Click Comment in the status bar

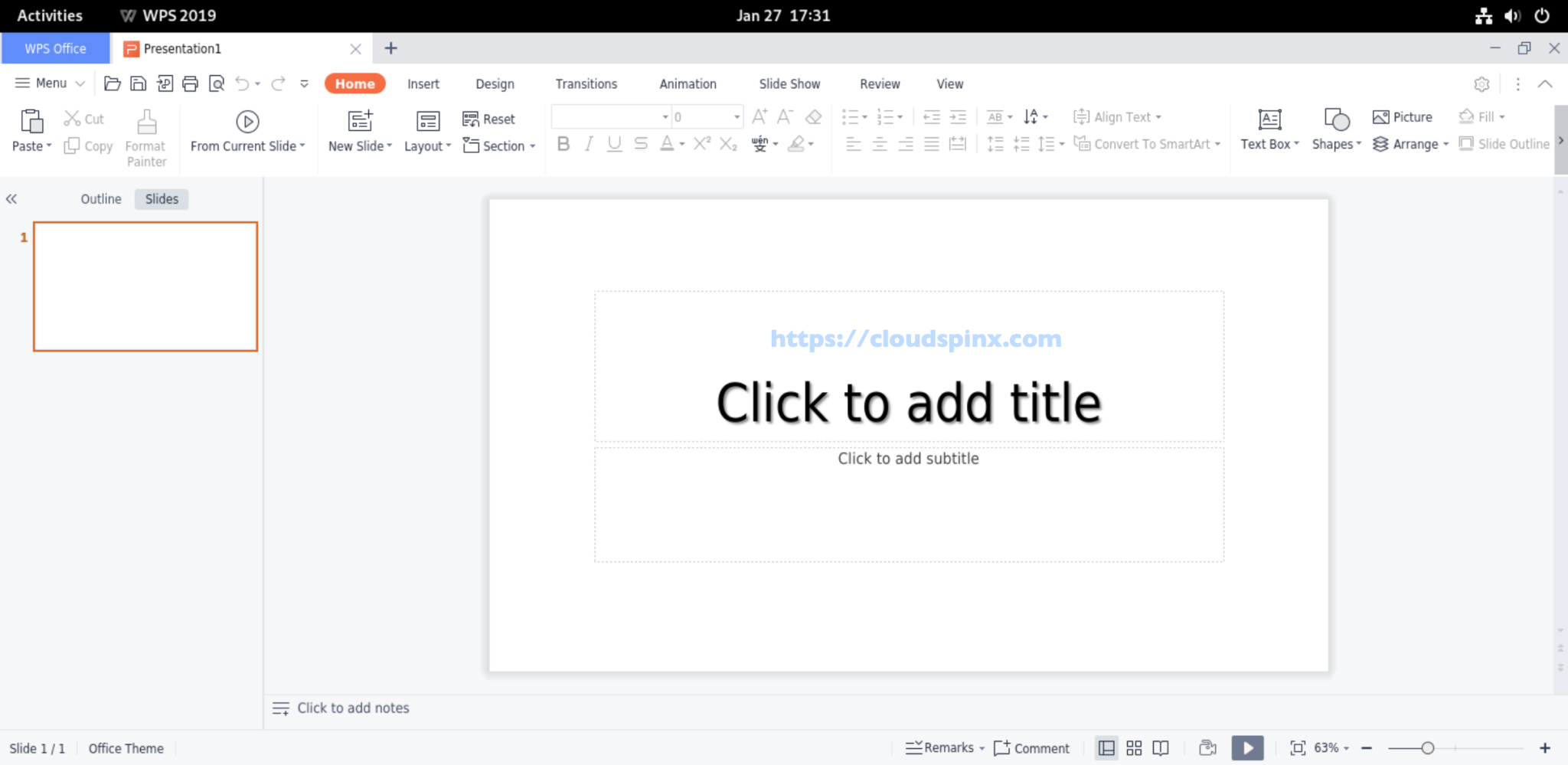click(1031, 748)
